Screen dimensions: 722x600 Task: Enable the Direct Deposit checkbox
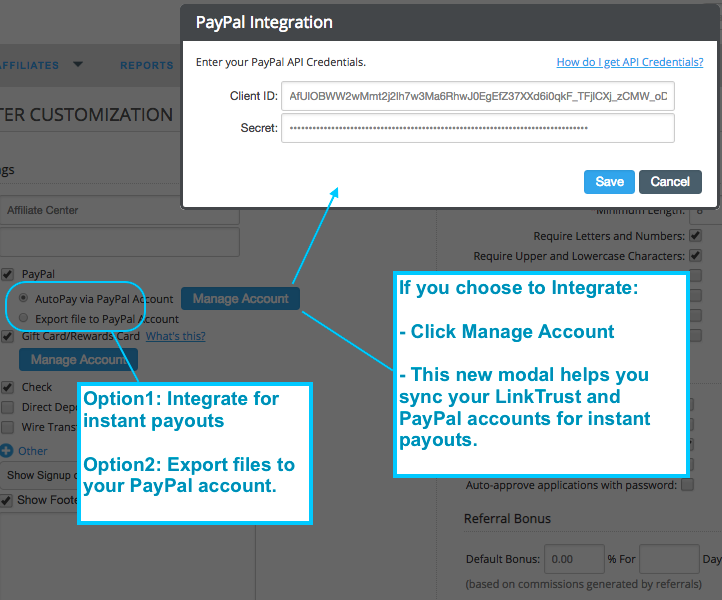tap(7, 407)
